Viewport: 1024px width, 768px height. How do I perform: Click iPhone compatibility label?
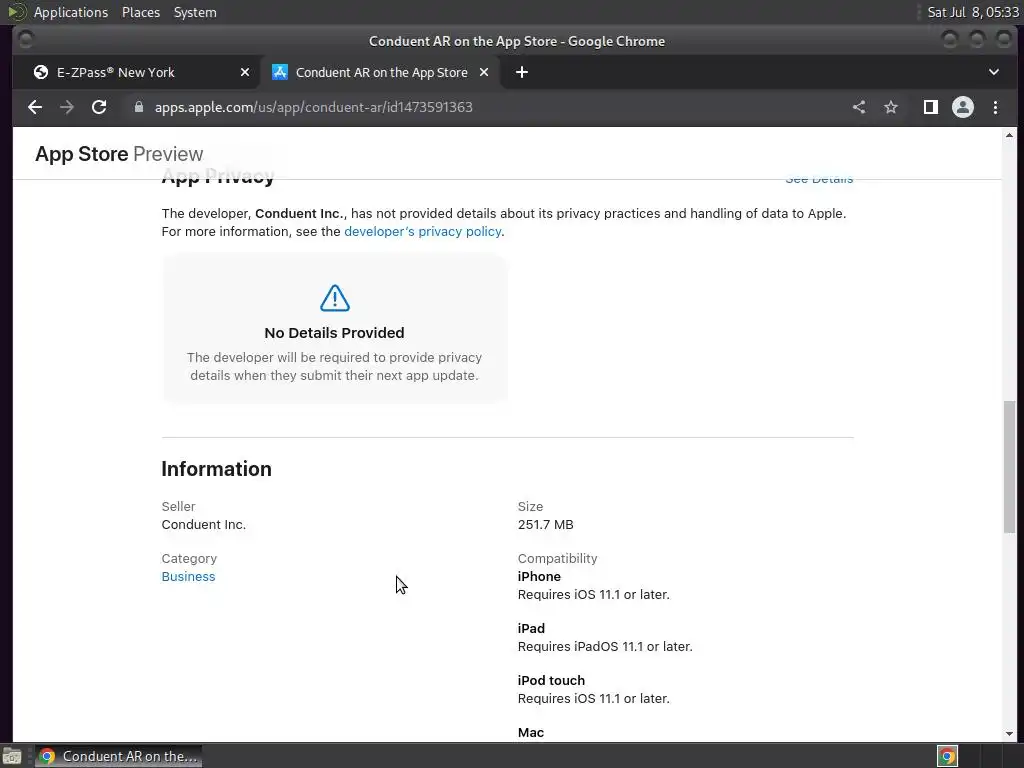pos(539,577)
